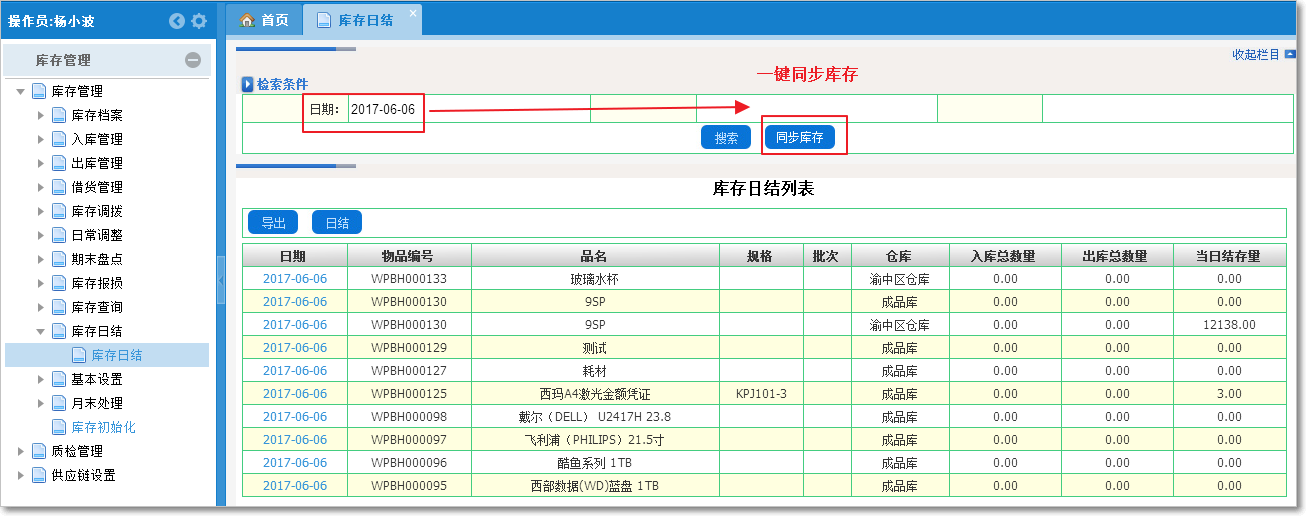This screenshot has height=516, width=1306.
Task: Open date link for 玻璃水杯 row
Action: click(295, 279)
